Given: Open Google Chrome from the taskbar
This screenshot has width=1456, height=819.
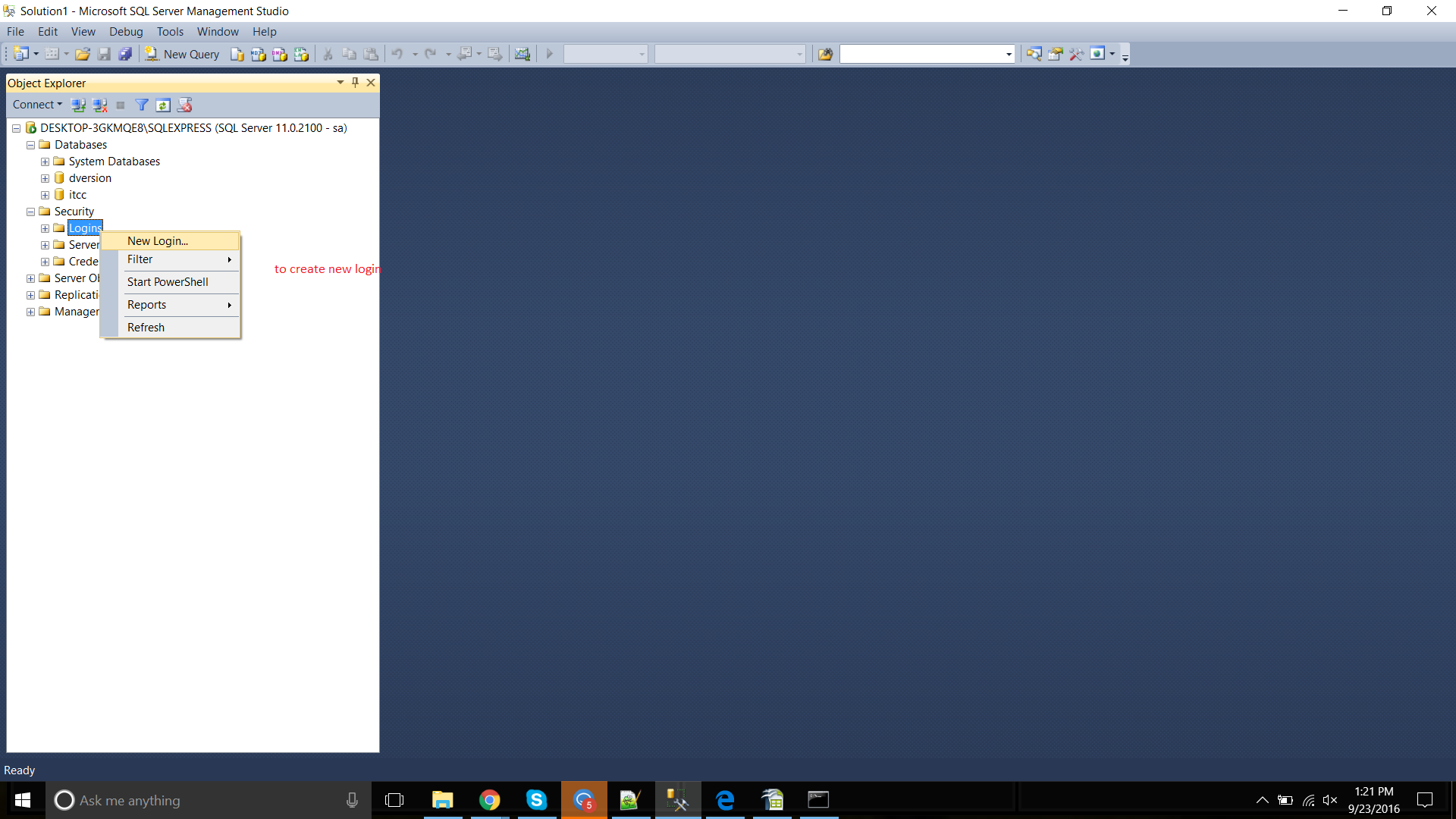Looking at the screenshot, I should [490, 800].
